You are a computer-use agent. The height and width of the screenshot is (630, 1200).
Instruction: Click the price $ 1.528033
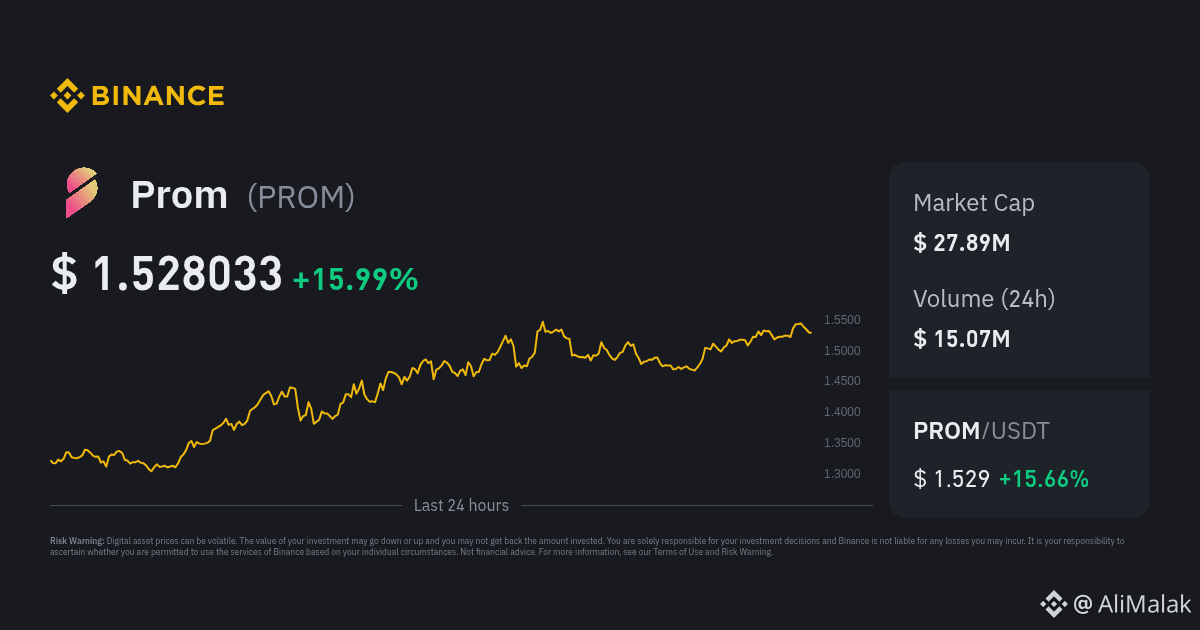(167, 275)
